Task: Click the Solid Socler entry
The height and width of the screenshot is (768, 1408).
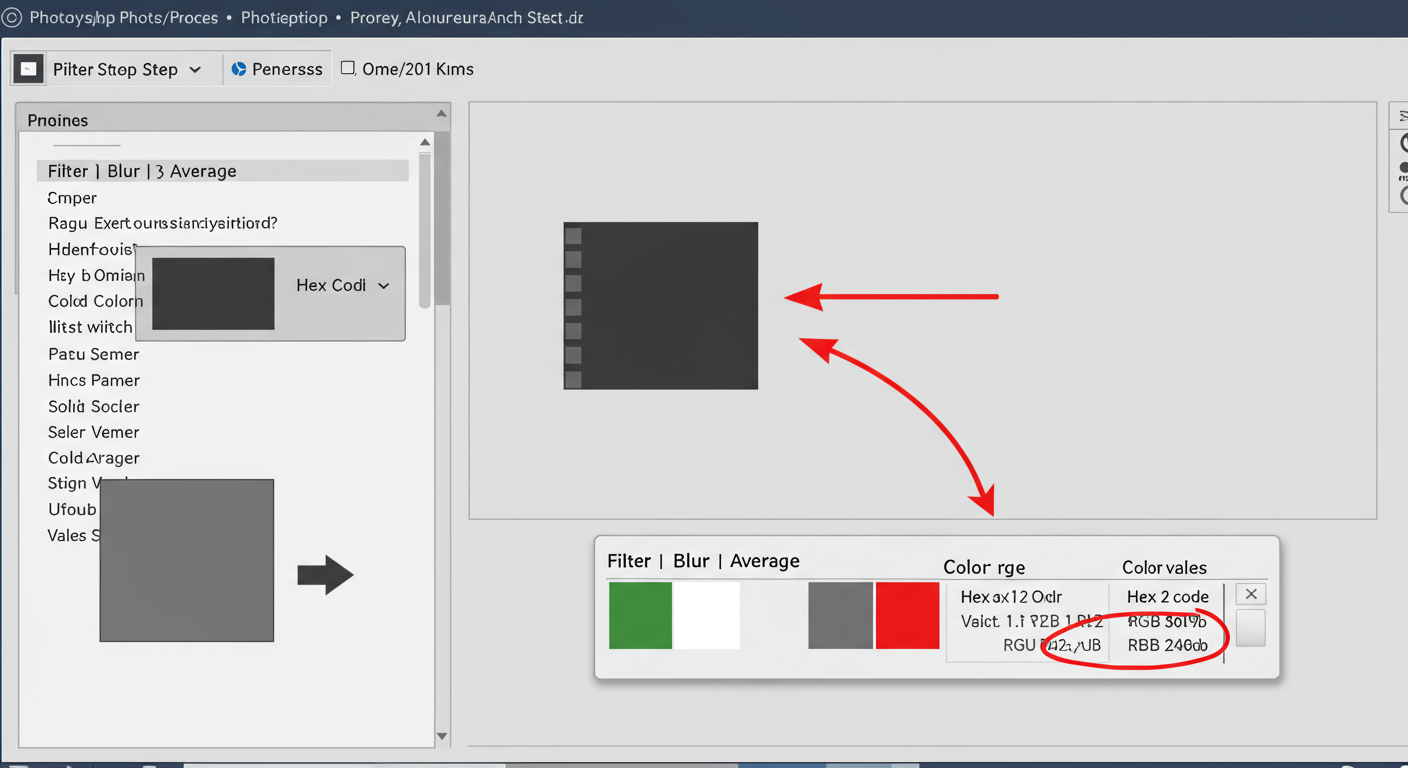Action: coord(93,406)
